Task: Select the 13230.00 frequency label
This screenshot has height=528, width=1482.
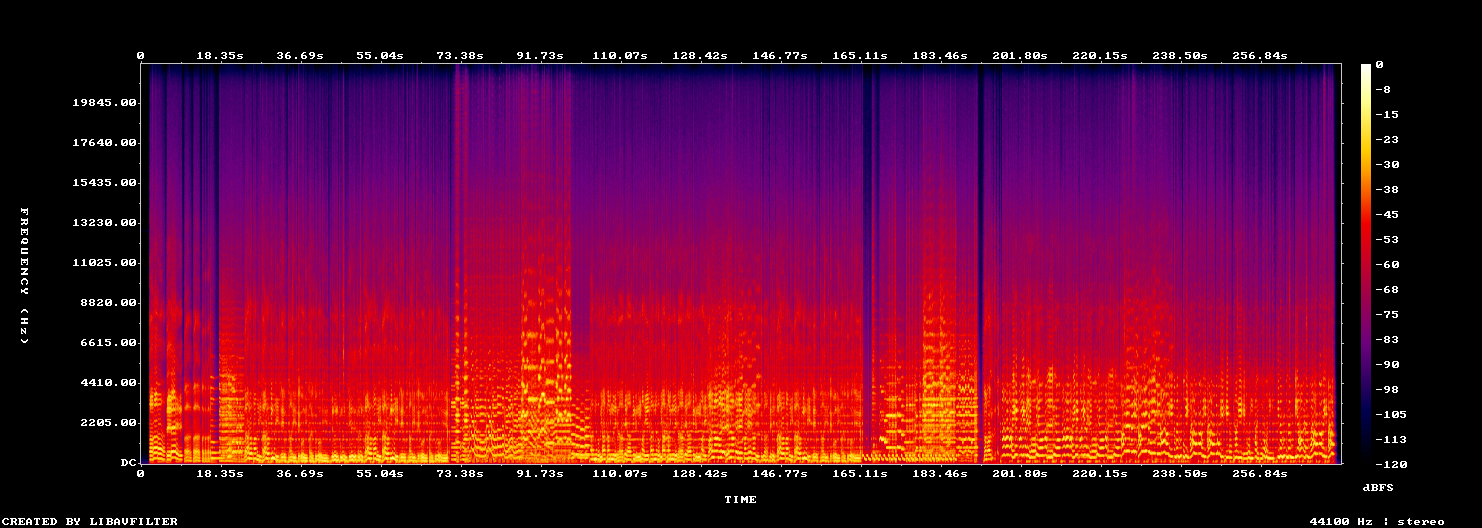Action: pos(105,223)
